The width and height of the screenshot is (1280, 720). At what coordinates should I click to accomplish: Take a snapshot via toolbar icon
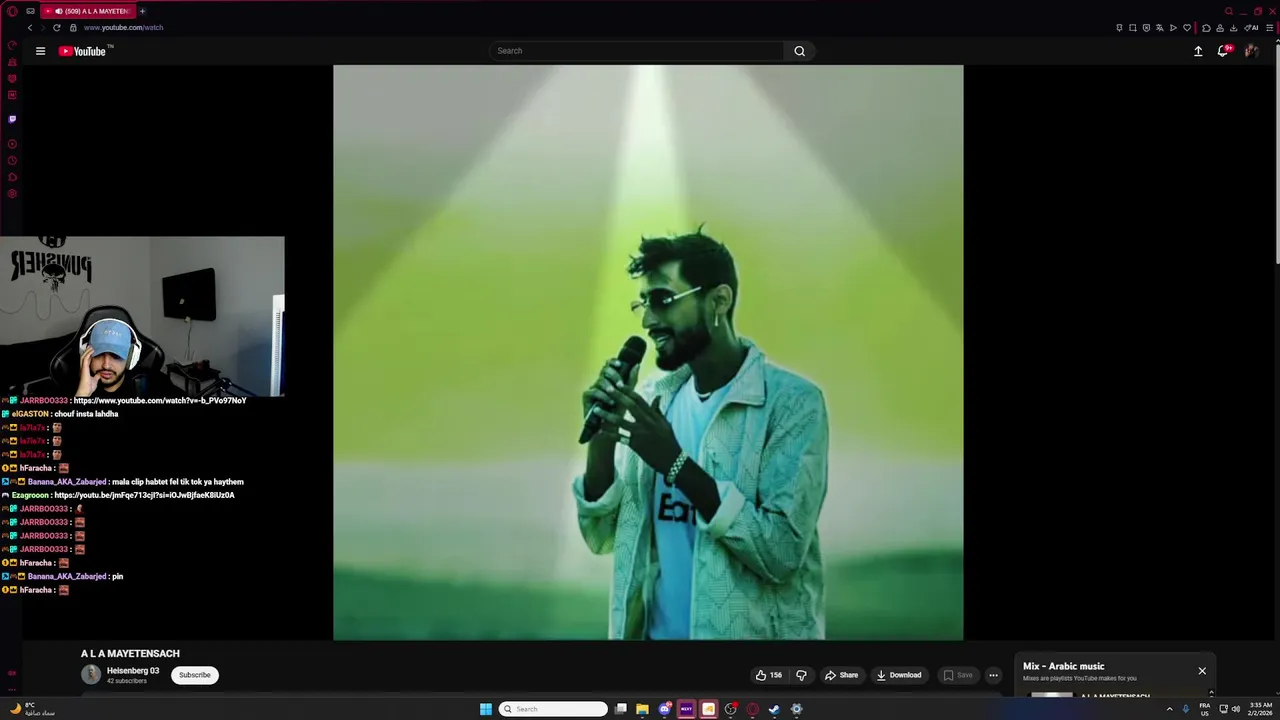(1133, 28)
